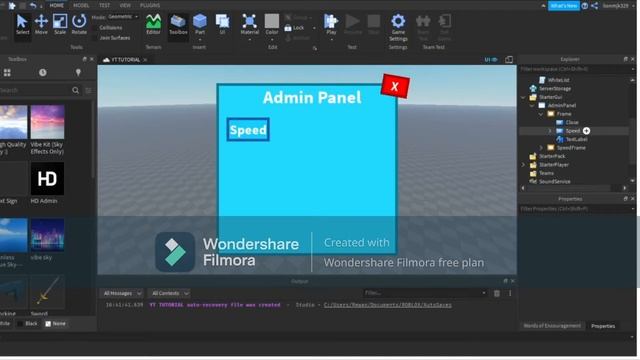Screen dimensions: 640x360
Task: Expand the Speed tree node
Action: [x=549, y=131]
